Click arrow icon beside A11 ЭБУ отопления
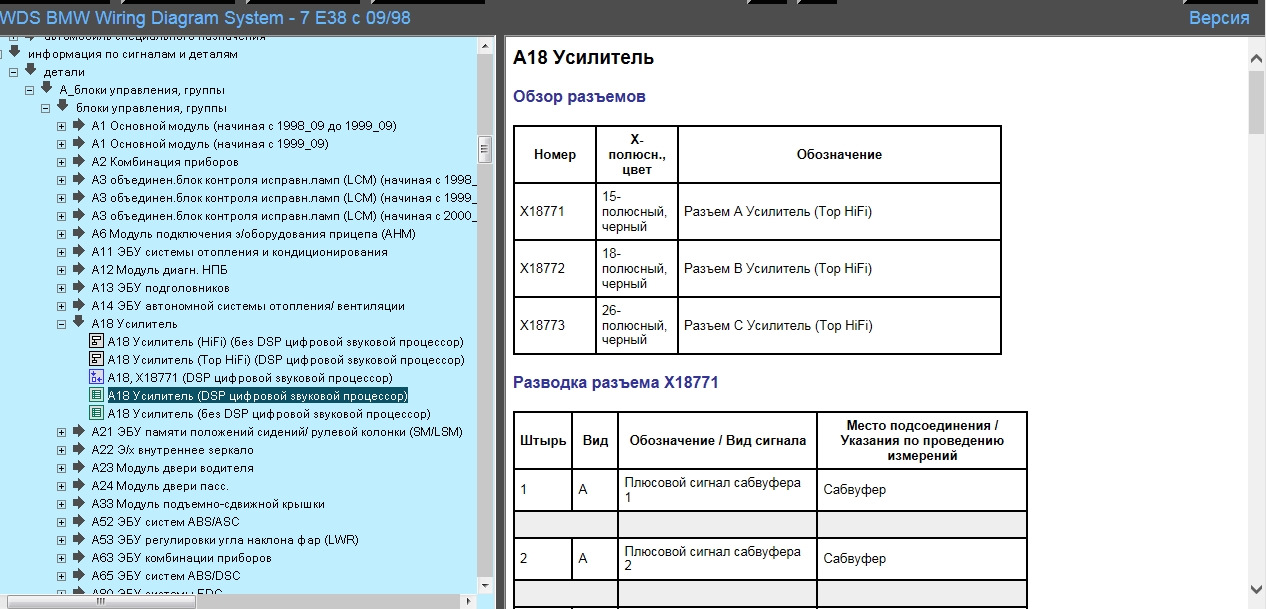The height and width of the screenshot is (609, 1266). pos(78,251)
